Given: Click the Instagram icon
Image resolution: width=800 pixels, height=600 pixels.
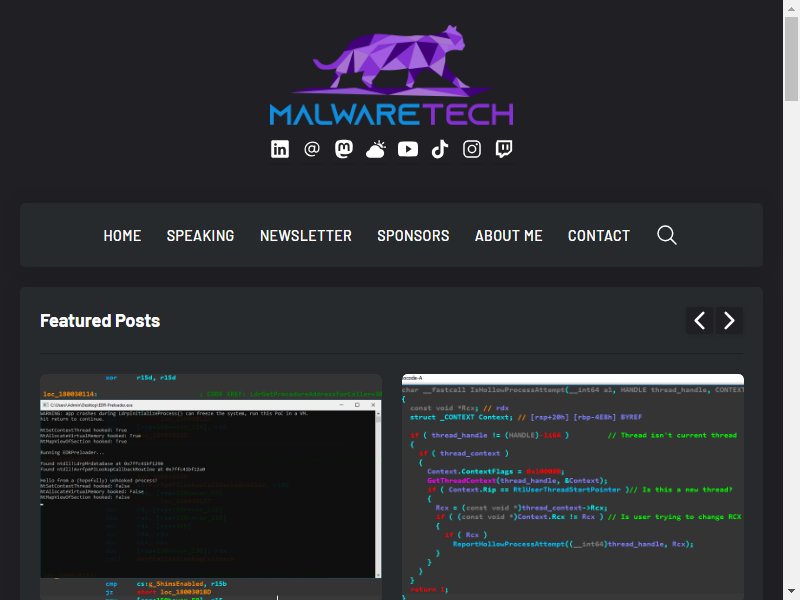Looking at the screenshot, I should 472,149.
